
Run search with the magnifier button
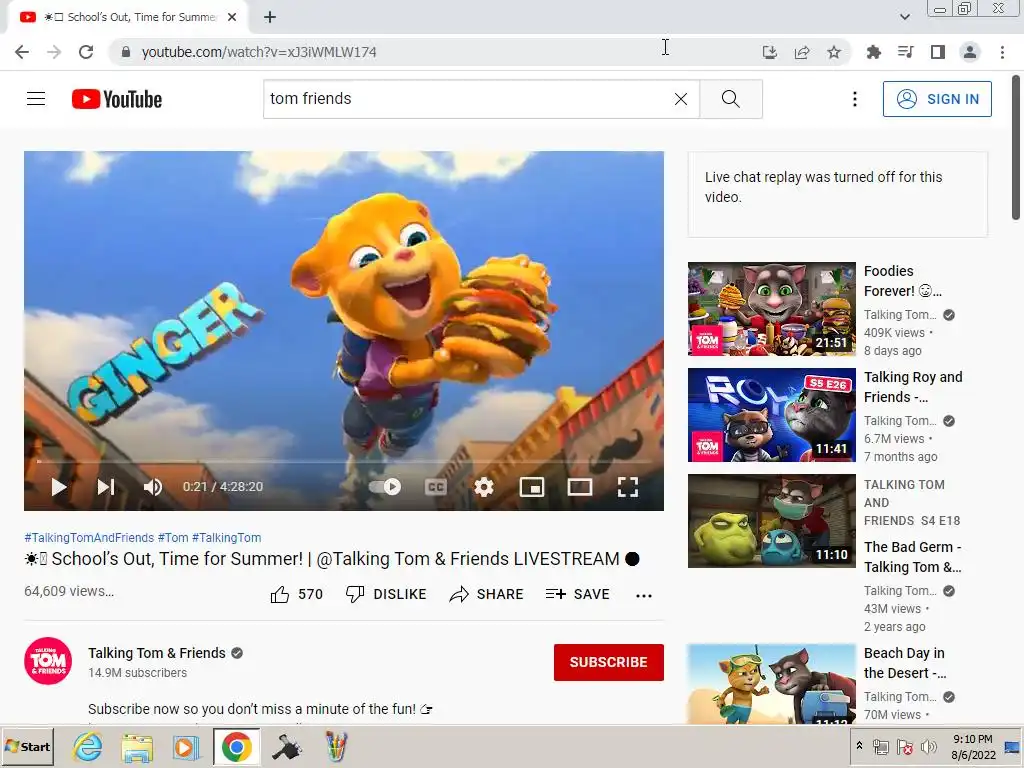coord(731,99)
